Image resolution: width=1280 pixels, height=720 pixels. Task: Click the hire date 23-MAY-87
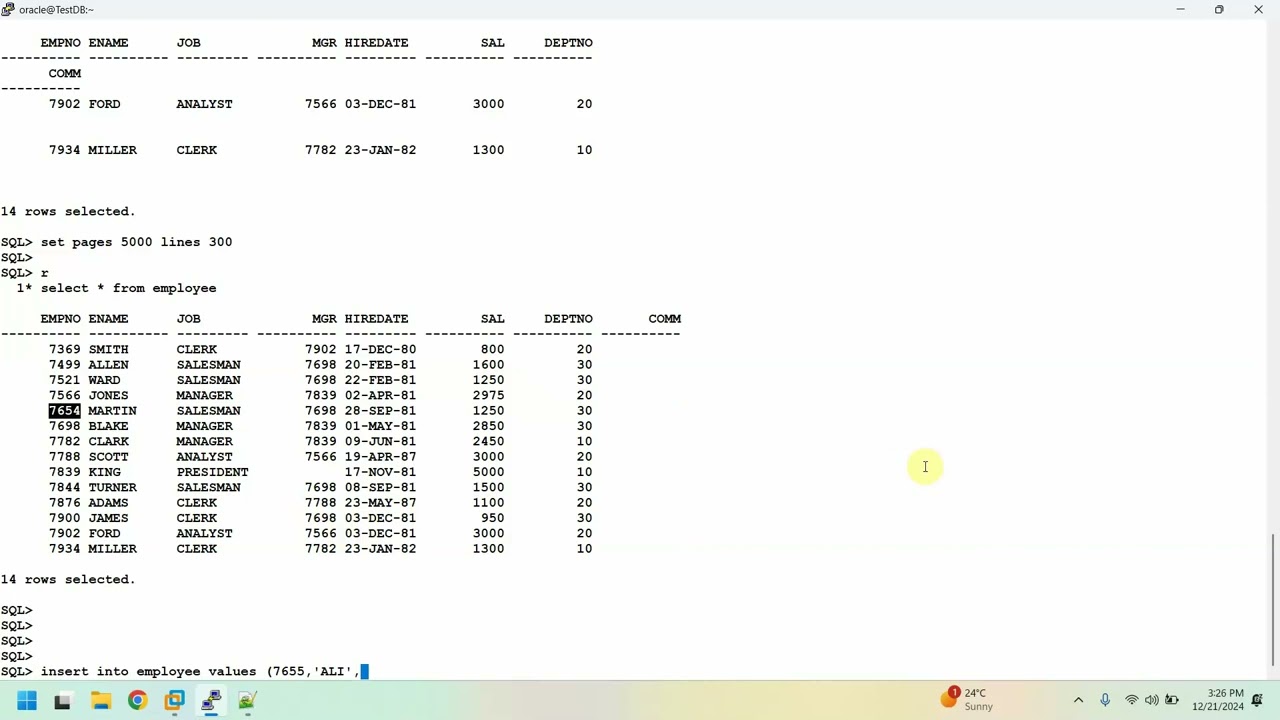click(380, 503)
